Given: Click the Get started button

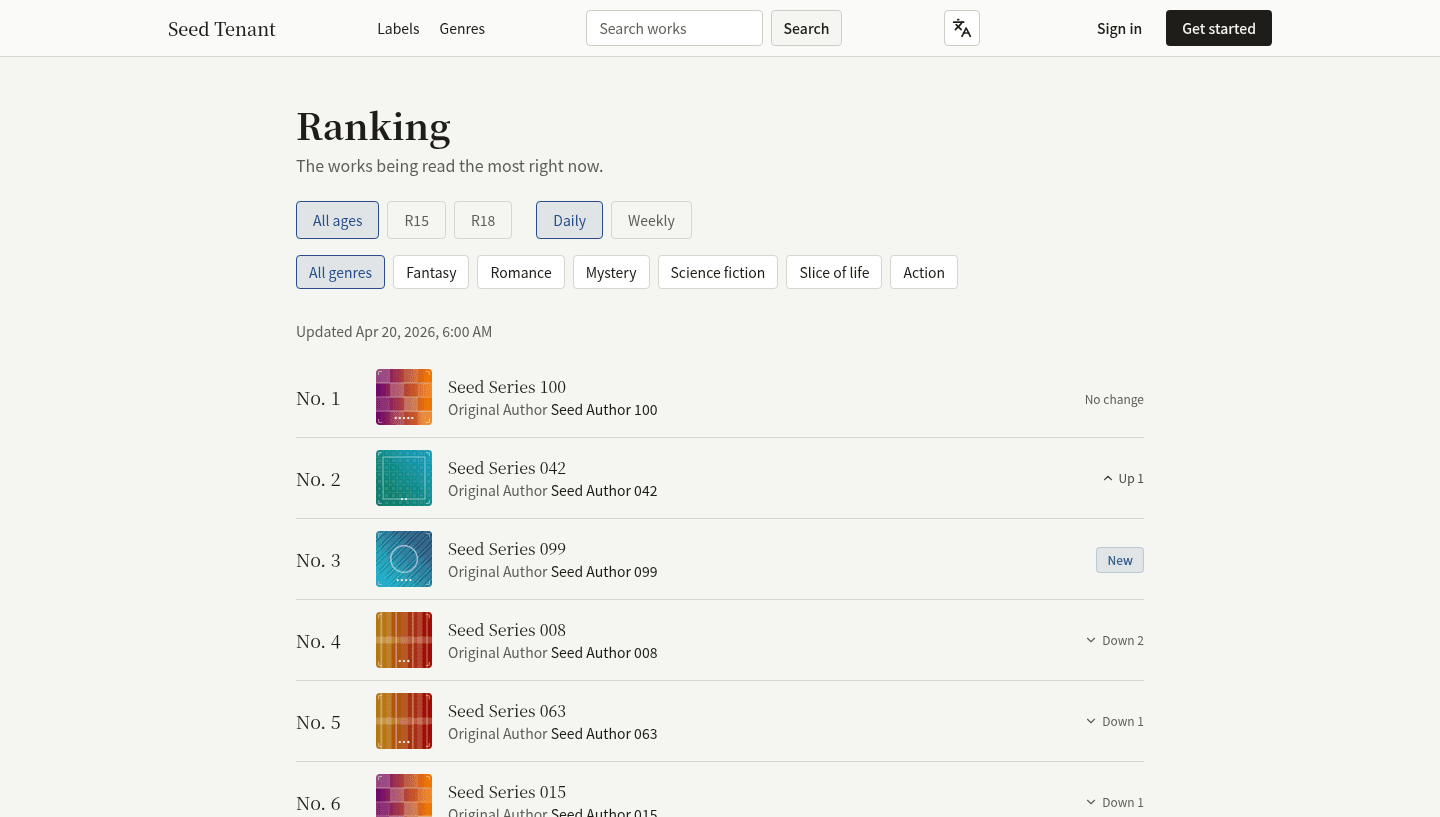Looking at the screenshot, I should [x=1219, y=28].
